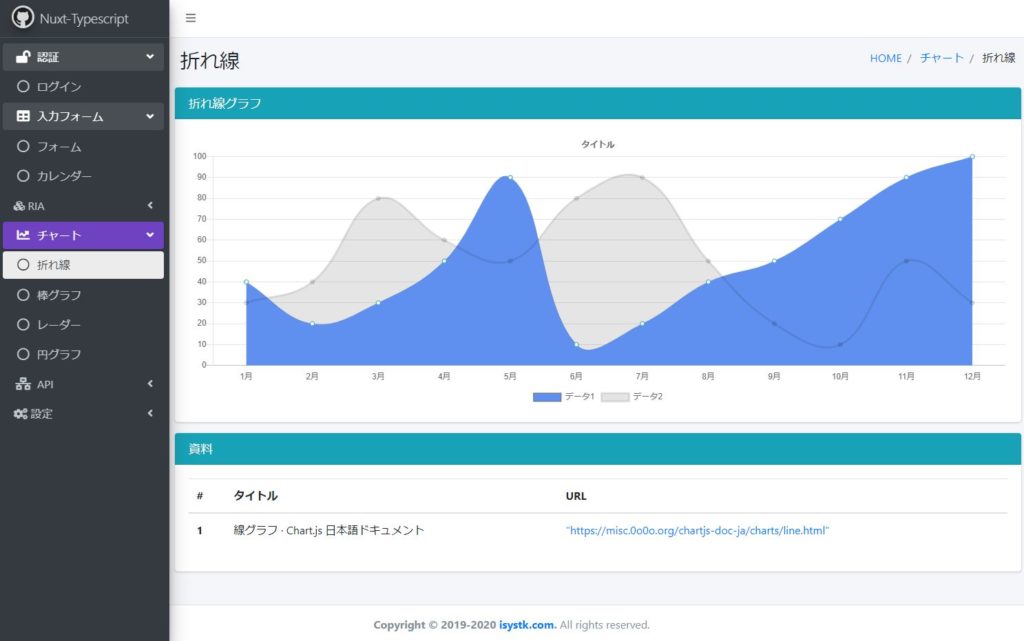Expand the 設定 menu chevron
This screenshot has height=641, width=1024.
click(x=150, y=413)
